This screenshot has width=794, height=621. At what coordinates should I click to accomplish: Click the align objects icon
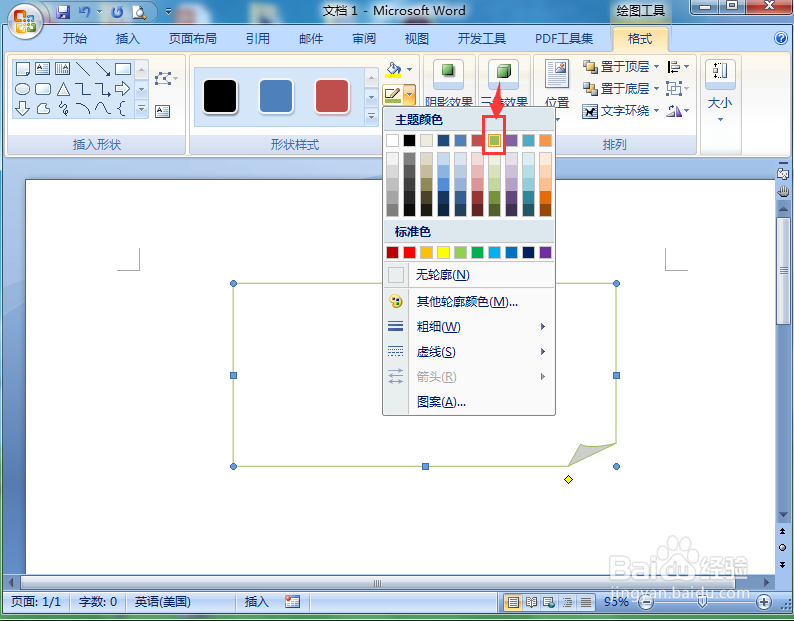(674, 66)
